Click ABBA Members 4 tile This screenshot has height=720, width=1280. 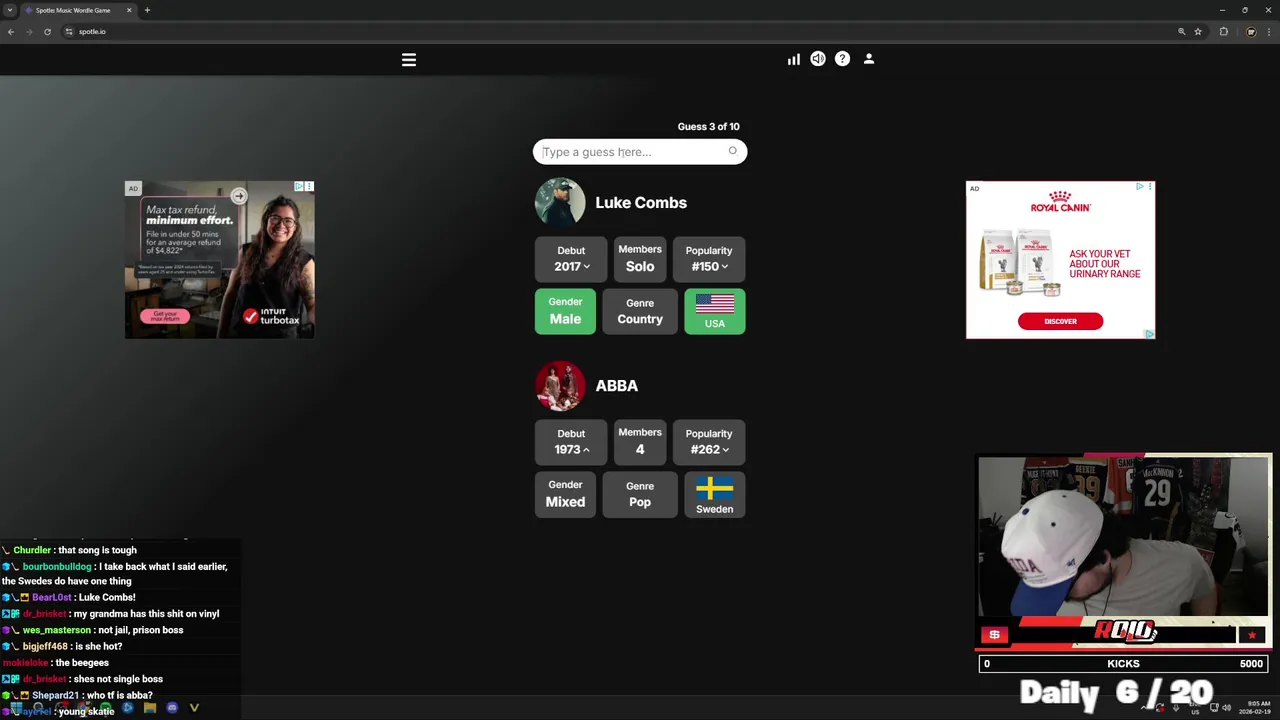(640, 441)
